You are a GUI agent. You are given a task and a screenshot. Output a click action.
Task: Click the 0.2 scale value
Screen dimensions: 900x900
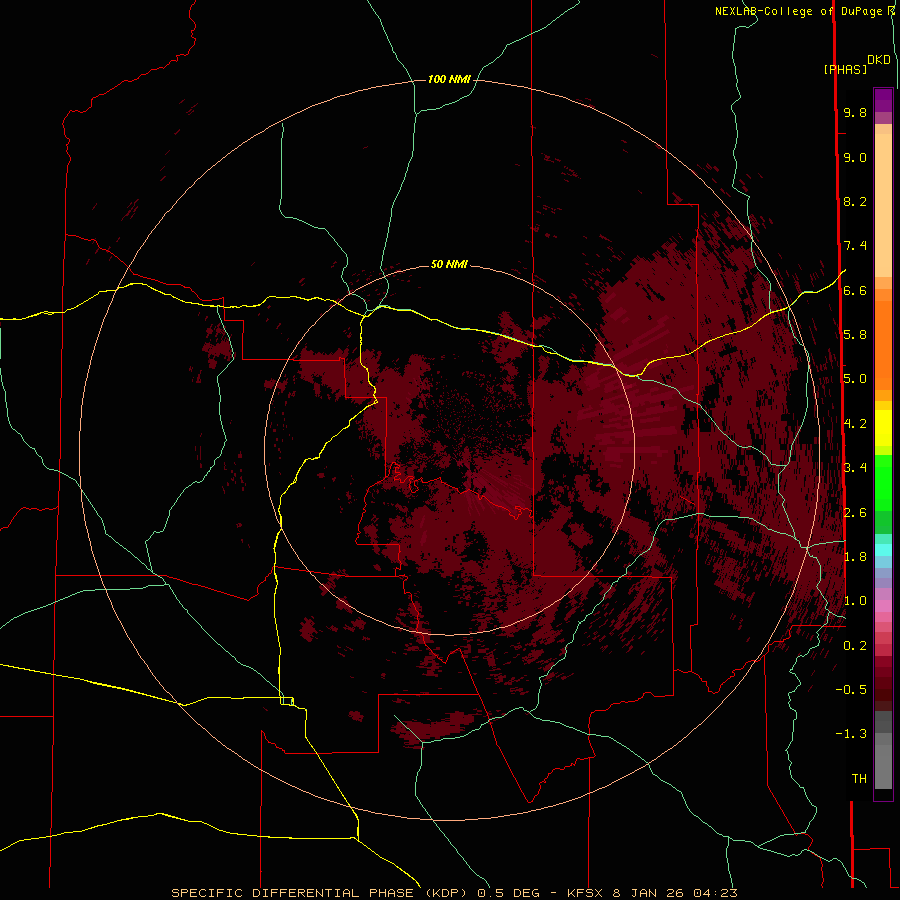(855, 646)
